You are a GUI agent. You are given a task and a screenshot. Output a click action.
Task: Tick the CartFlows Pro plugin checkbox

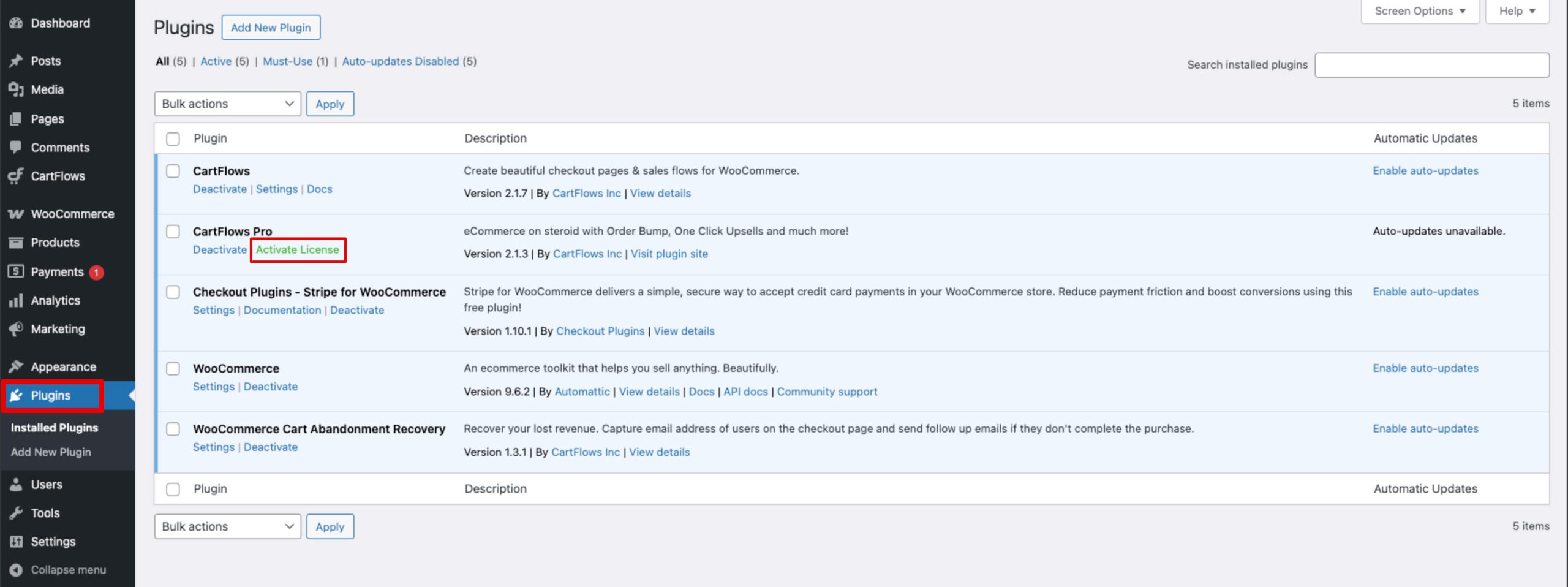(173, 232)
